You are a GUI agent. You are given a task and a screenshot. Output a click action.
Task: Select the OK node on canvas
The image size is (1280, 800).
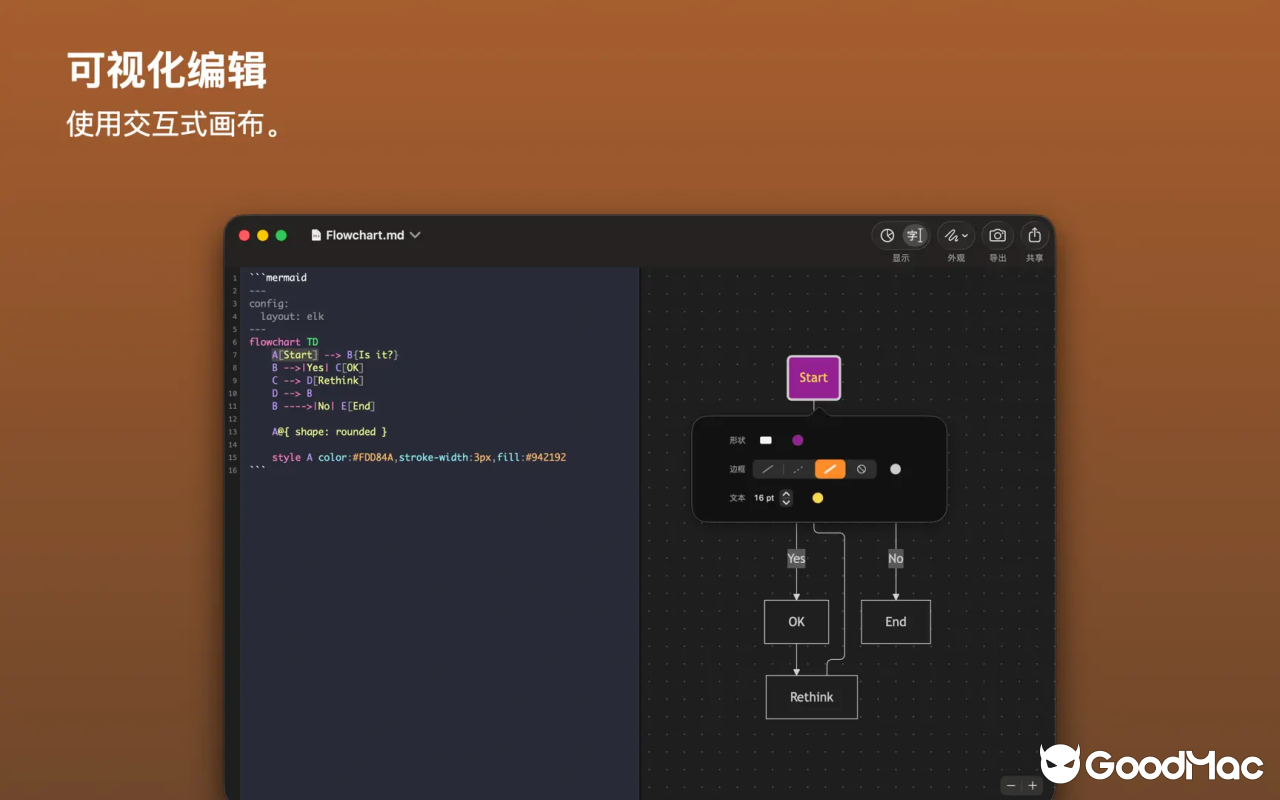click(797, 622)
